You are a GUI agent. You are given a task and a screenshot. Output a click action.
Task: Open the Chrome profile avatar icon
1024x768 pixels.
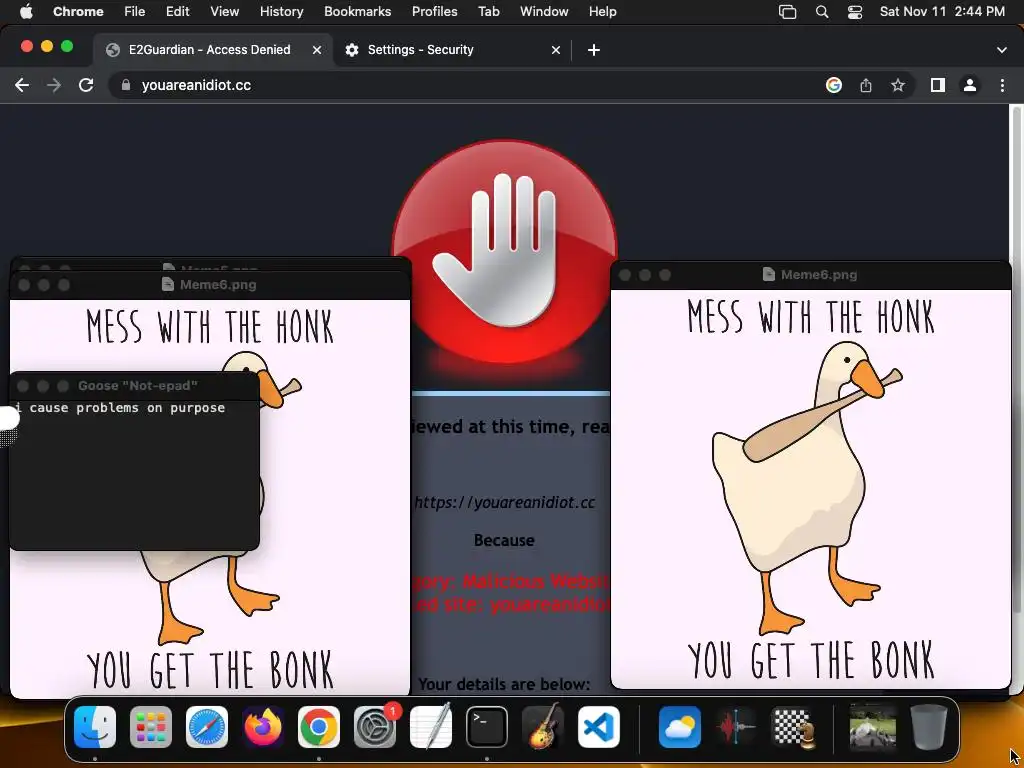[970, 85]
